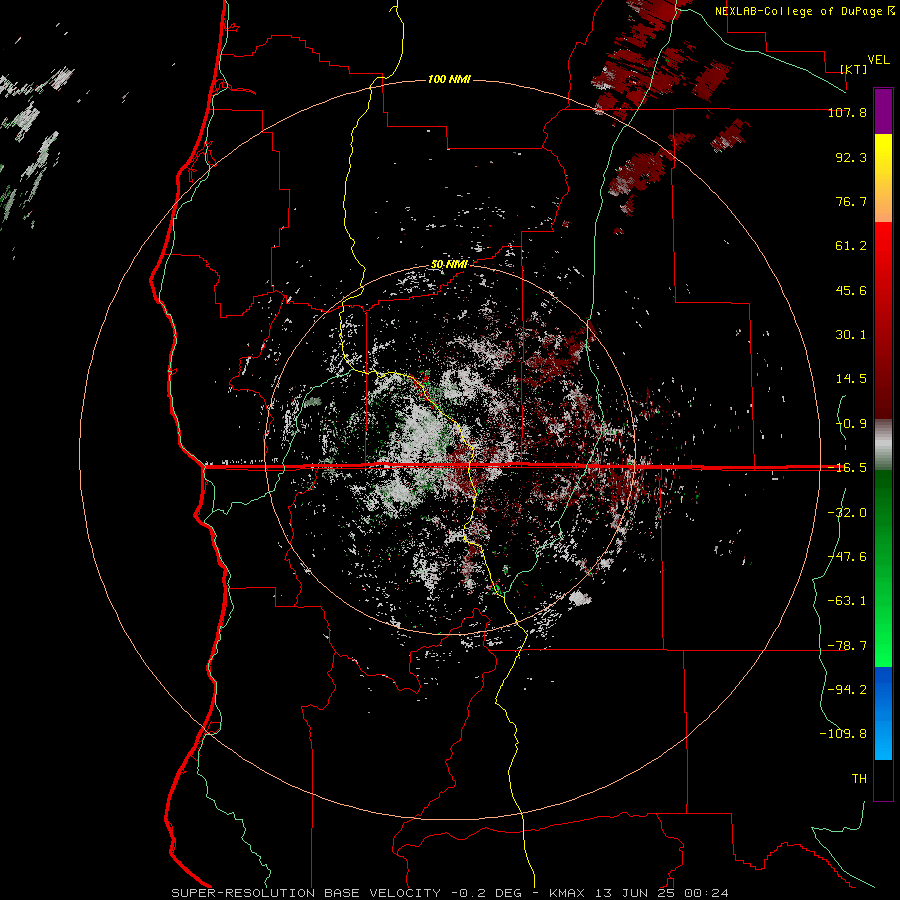Click the purple segment of the color bar
The image size is (900, 900).
[x=883, y=111]
